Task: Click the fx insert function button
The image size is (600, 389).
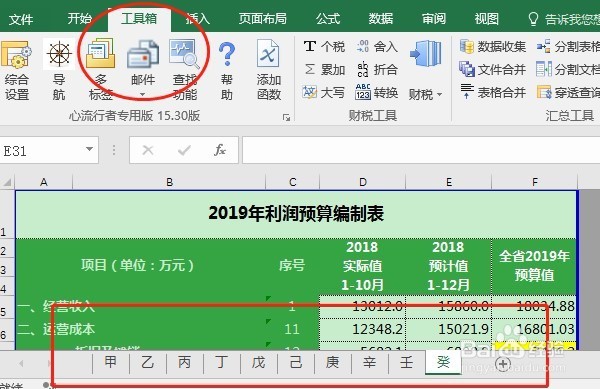Action: point(220,150)
